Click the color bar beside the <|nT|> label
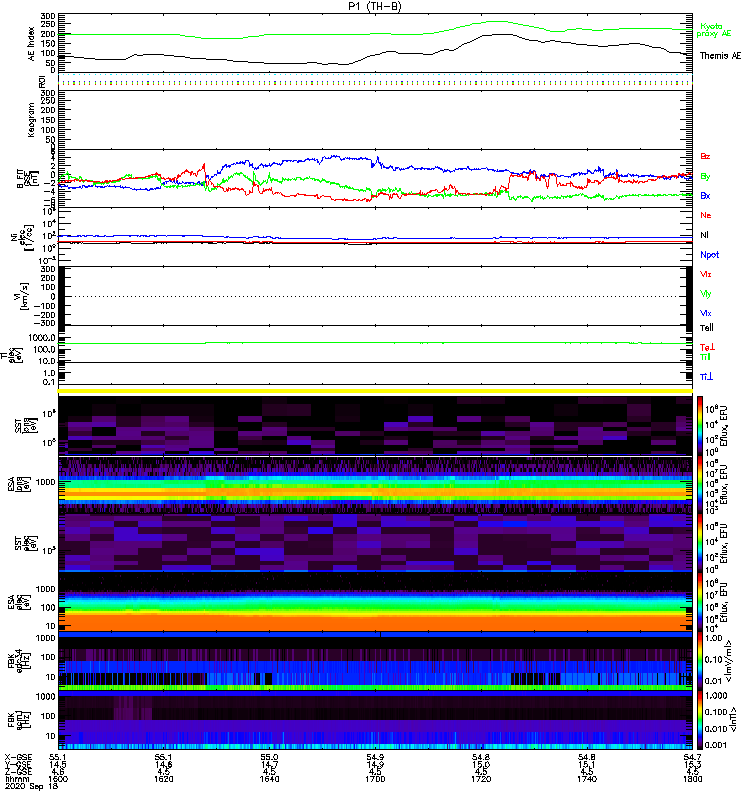The height and width of the screenshot is (800, 750). (699, 720)
